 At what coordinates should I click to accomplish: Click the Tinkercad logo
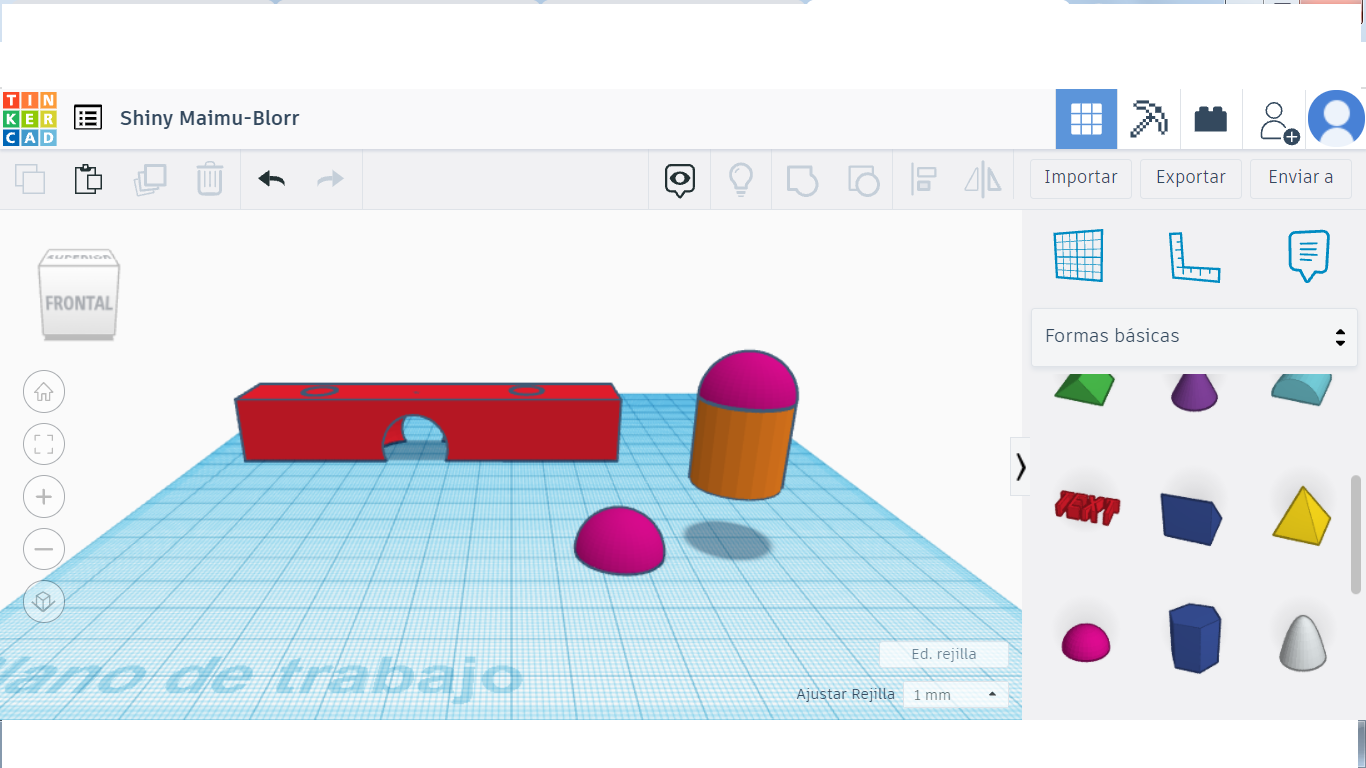pos(30,119)
